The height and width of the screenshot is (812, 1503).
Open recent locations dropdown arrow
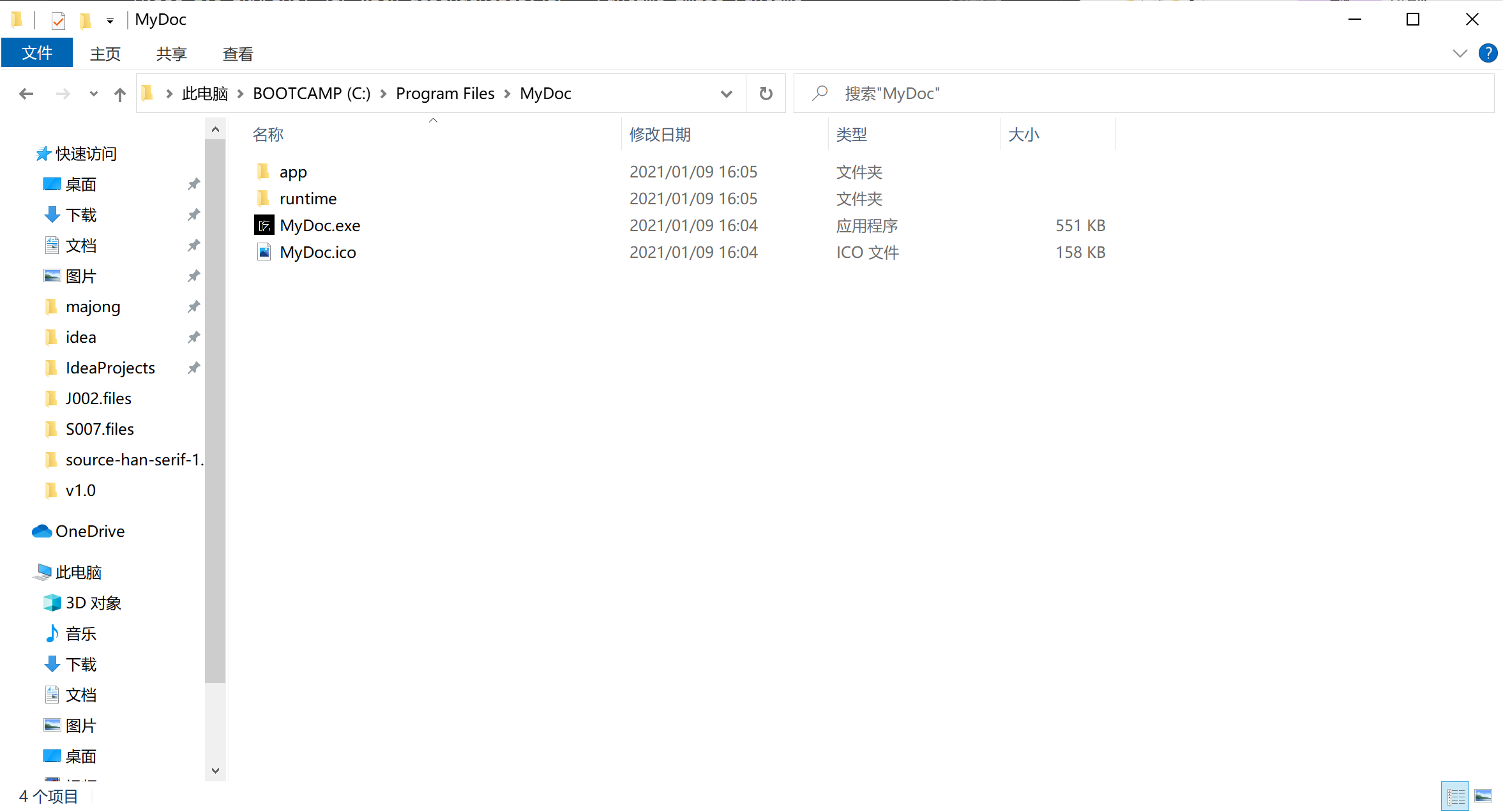click(94, 94)
